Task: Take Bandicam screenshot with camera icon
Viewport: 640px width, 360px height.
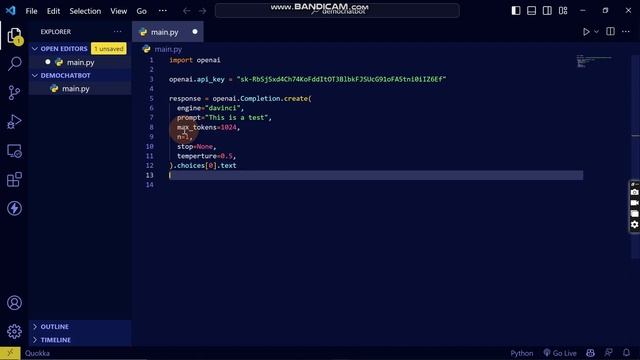Action: (634, 192)
